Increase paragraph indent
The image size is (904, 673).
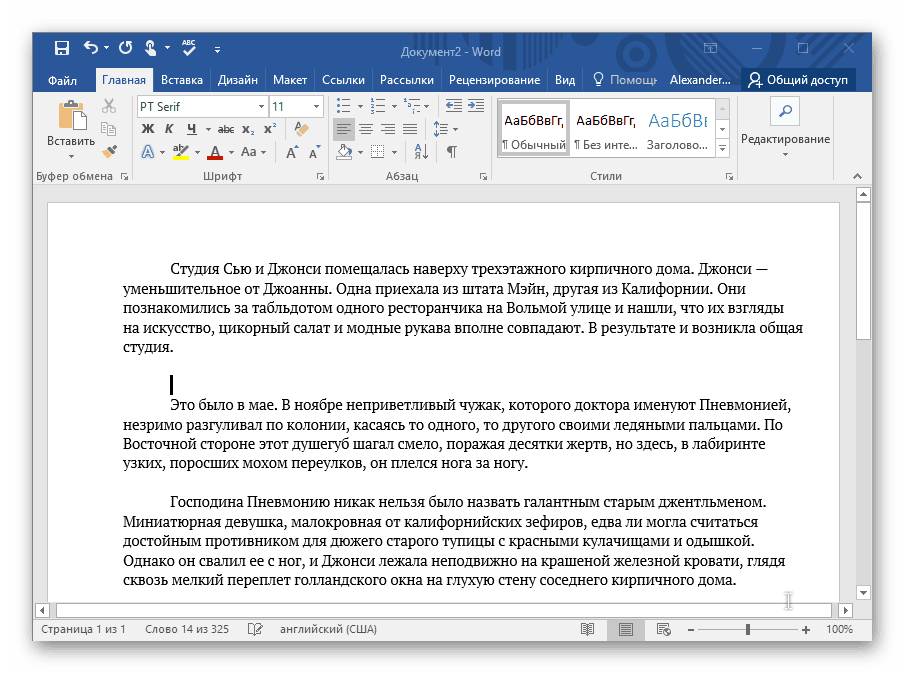pyautogui.click(x=476, y=106)
